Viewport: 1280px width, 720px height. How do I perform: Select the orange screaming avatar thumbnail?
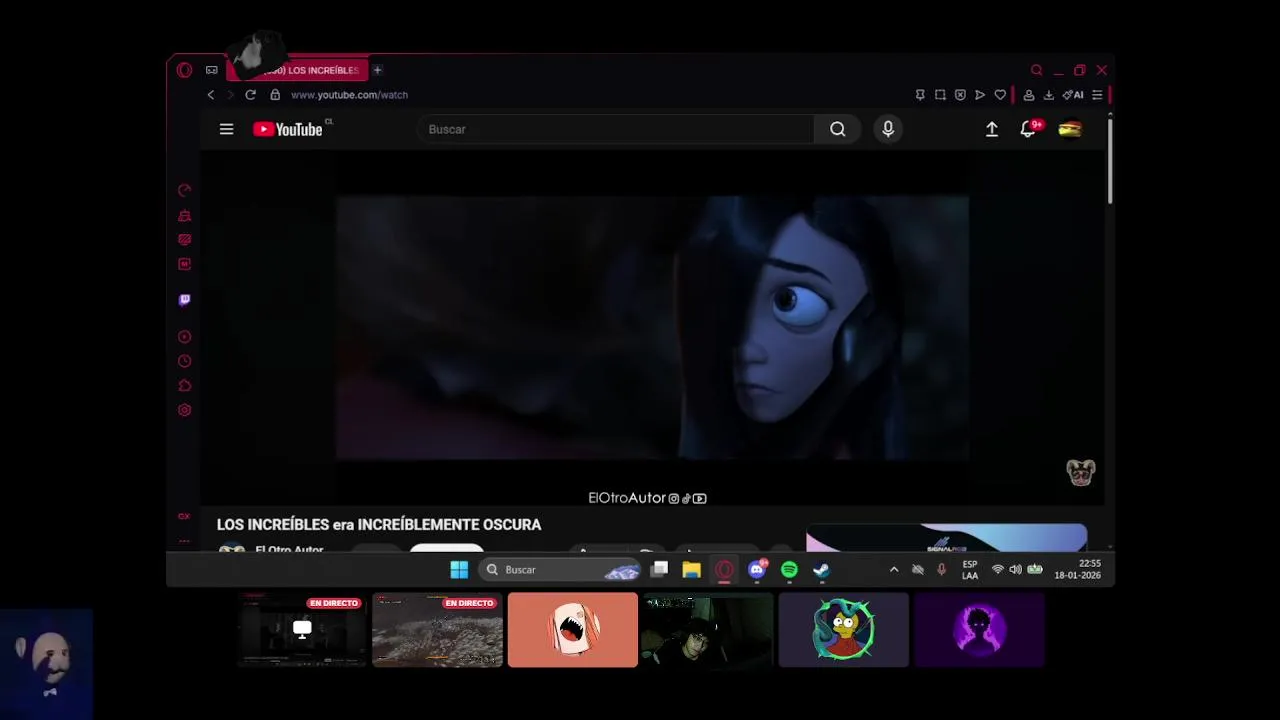[572, 630]
